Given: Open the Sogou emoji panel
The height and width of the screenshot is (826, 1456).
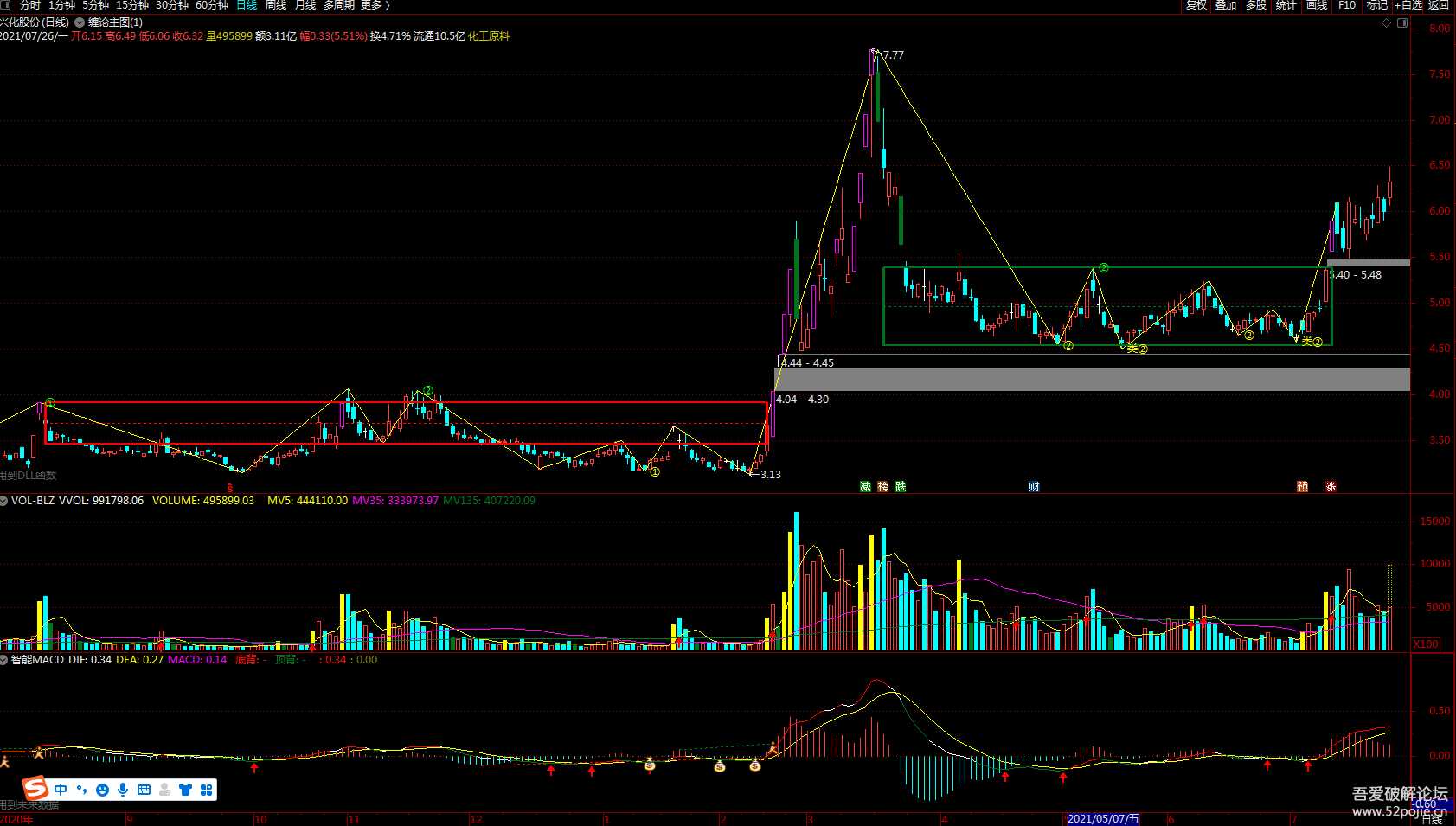Looking at the screenshot, I should point(102,790).
